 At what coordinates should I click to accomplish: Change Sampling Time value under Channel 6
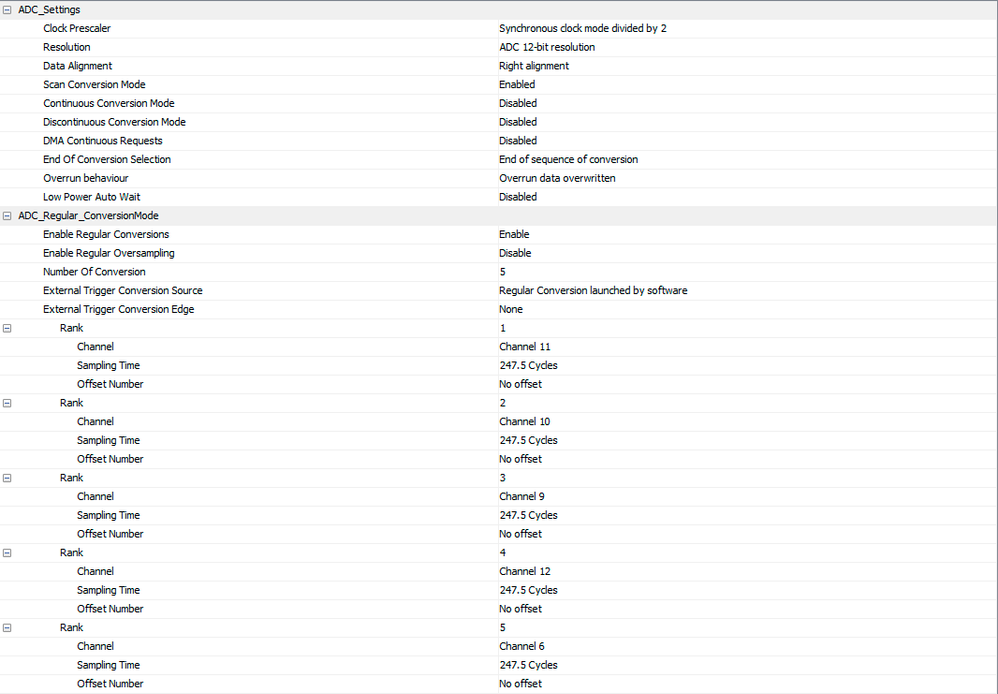pos(528,665)
